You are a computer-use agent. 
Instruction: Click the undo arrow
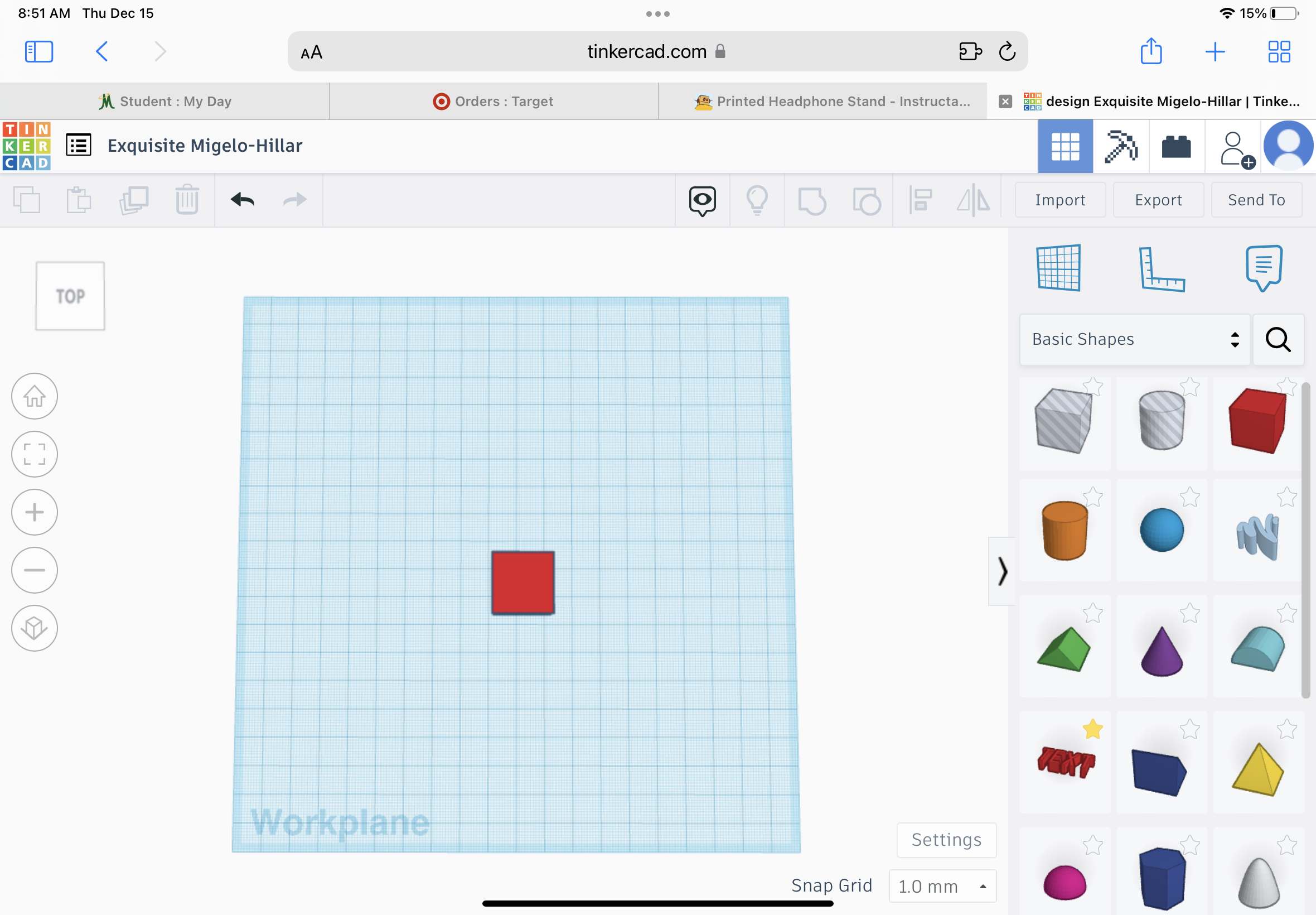click(x=243, y=200)
